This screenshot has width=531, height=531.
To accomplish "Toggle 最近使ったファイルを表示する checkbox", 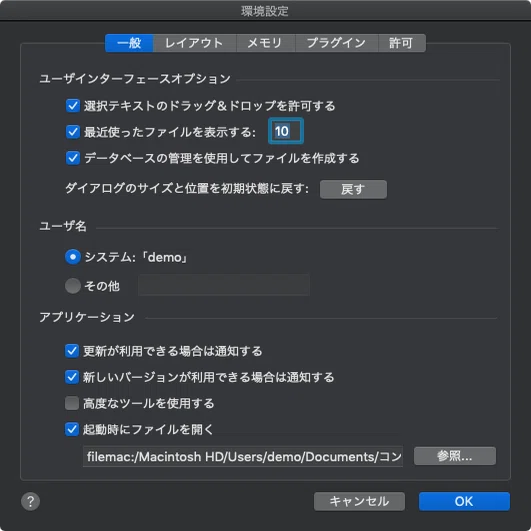I will click(73, 132).
